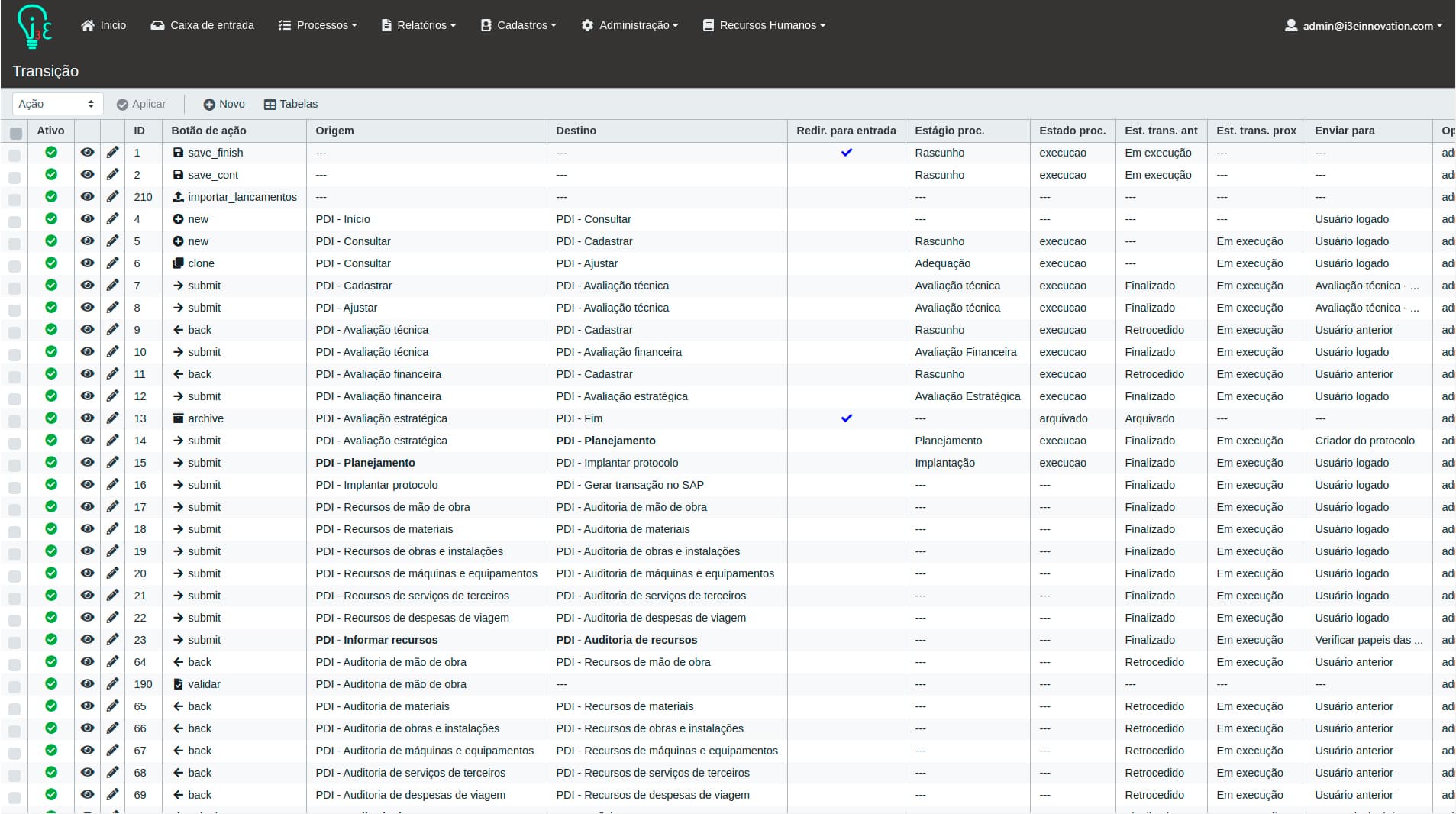The width and height of the screenshot is (1456, 814).
Task: Select checkbox for row ID 5
Action: pos(15,244)
